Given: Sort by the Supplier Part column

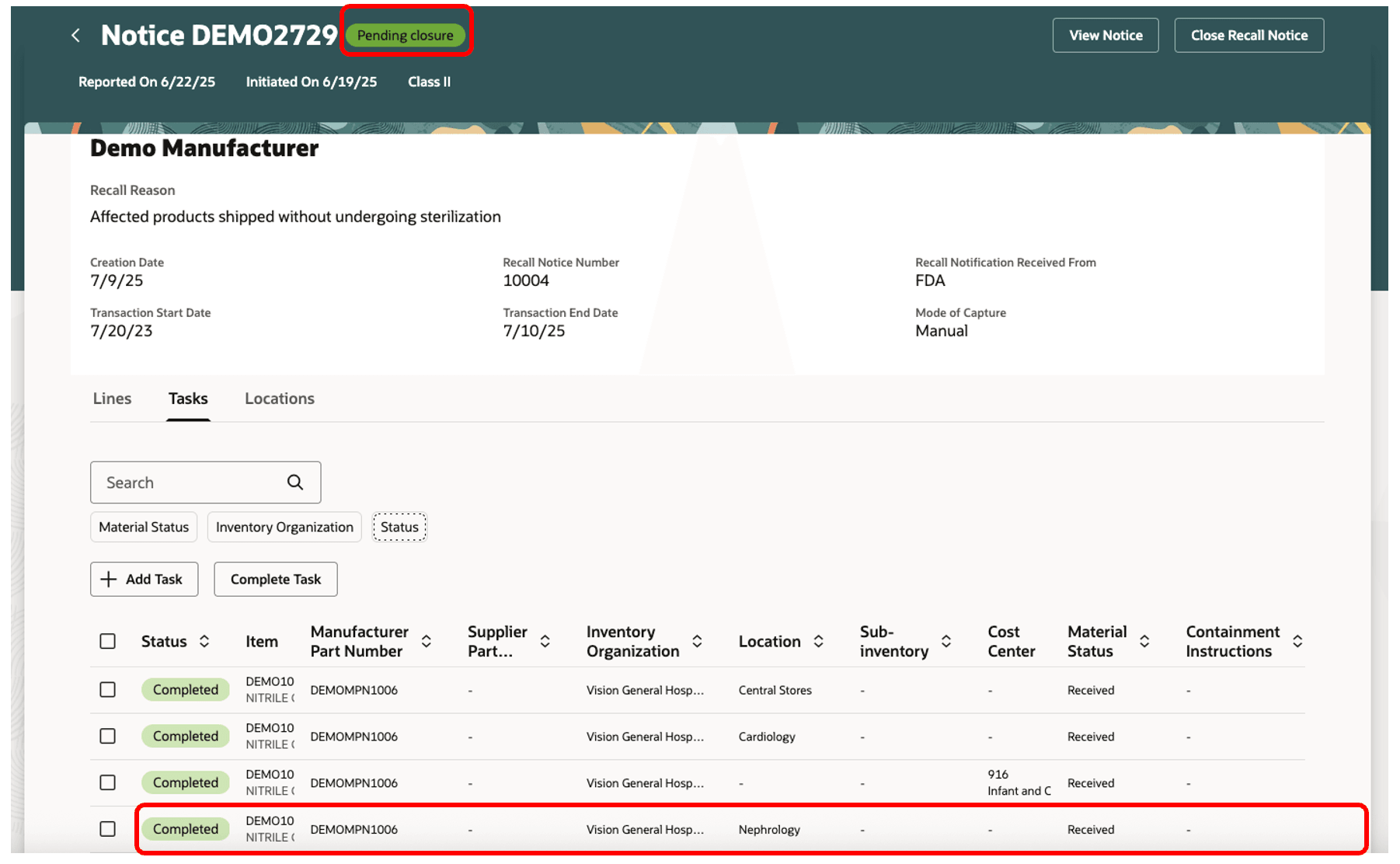Looking at the screenshot, I should point(545,641).
